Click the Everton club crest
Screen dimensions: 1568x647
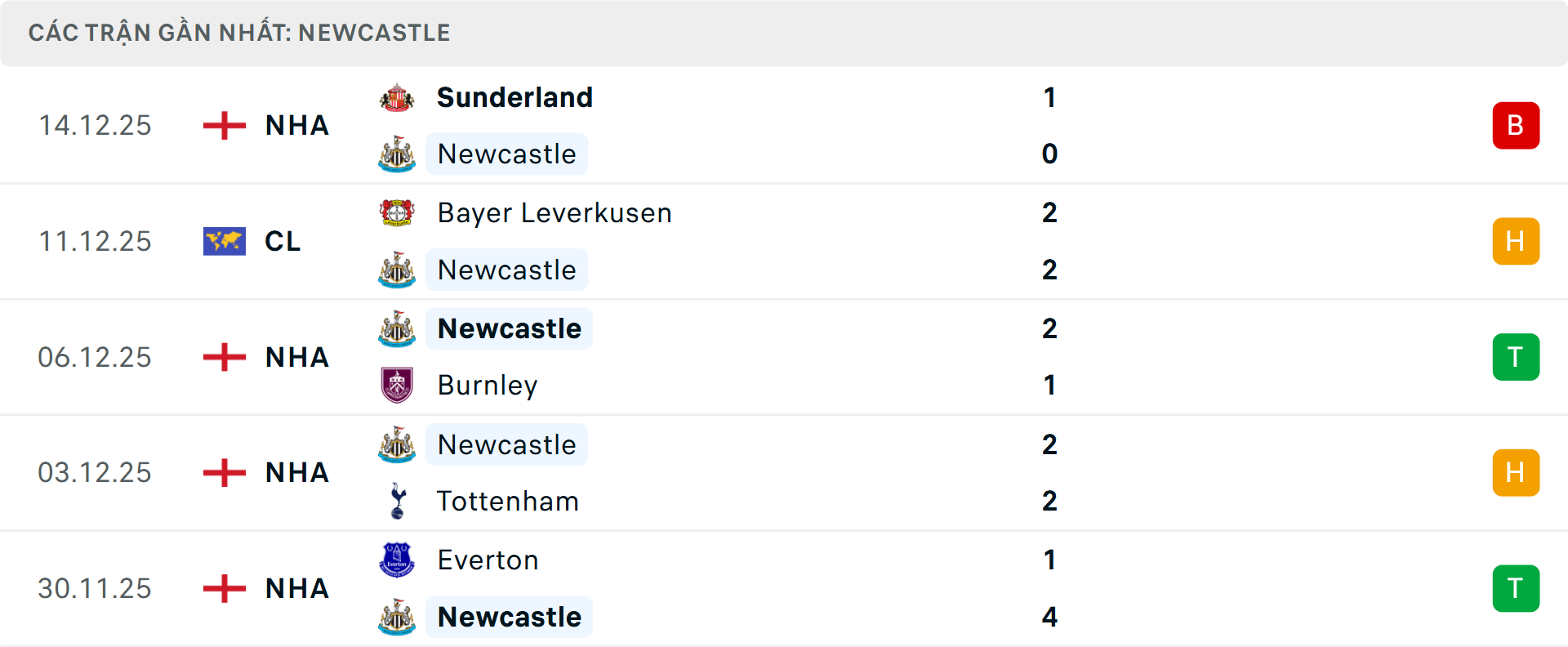pyautogui.click(x=397, y=560)
